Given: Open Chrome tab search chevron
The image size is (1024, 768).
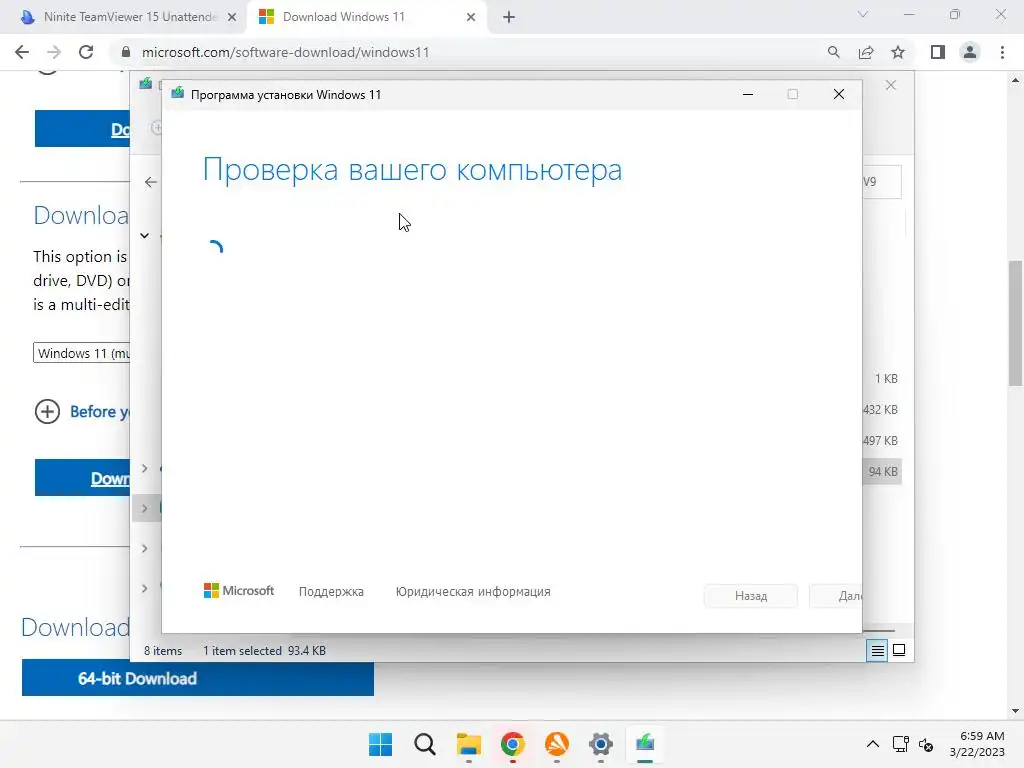Looking at the screenshot, I should tap(863, 14).
